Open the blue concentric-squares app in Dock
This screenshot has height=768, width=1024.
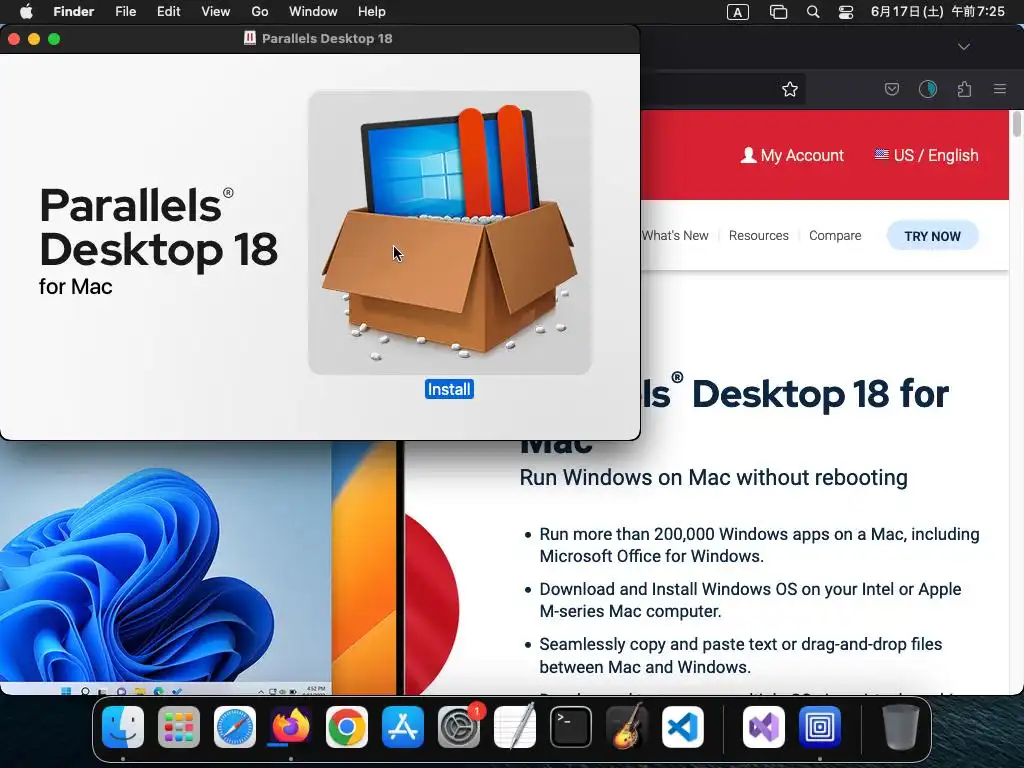[x=820, y=727]
